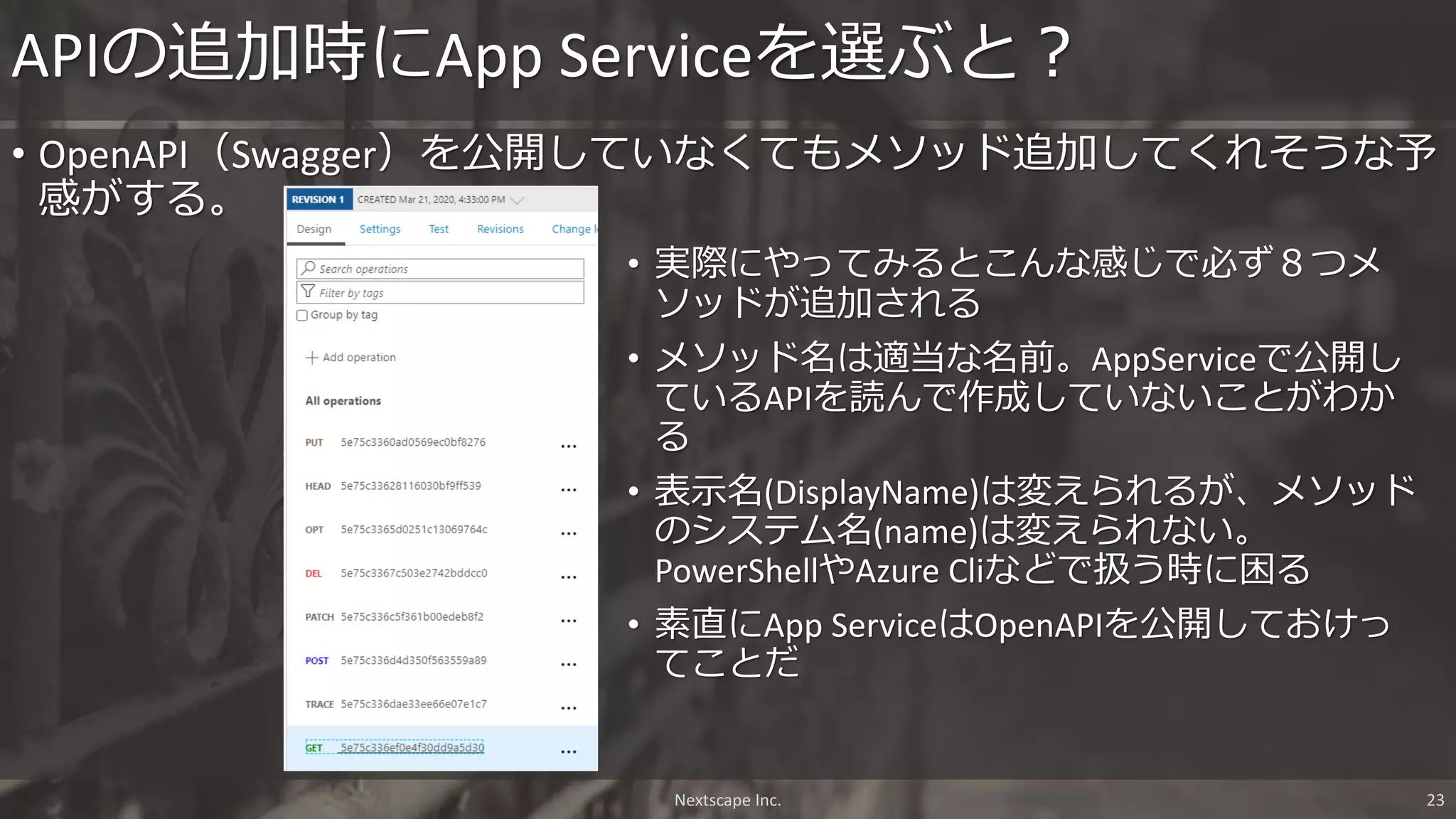Select the TRACE 5e75c336dae33ee66e07e1c7 operation
This screenshot has width=1456, height=819.
click(x=441, y=705)
